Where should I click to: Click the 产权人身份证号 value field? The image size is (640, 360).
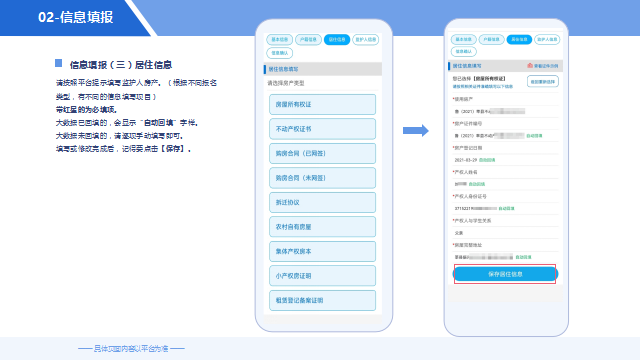[x=505, y=209]
